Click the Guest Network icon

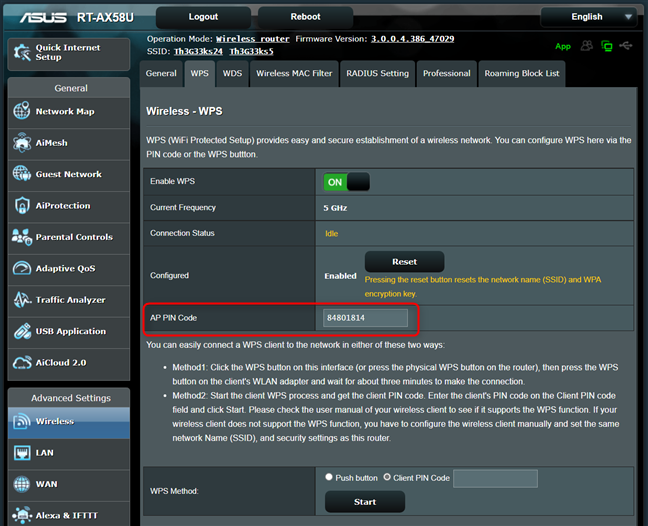tap(21, 174)
